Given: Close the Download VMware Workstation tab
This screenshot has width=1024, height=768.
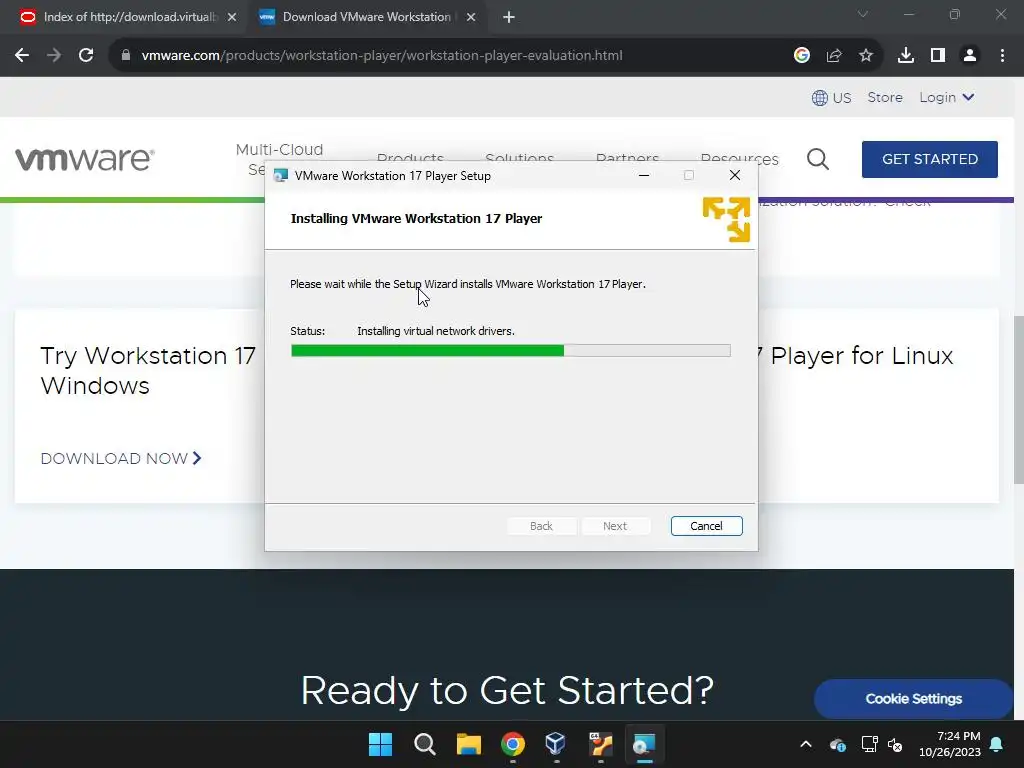Looking at the screenshot, I should point(471,17).
